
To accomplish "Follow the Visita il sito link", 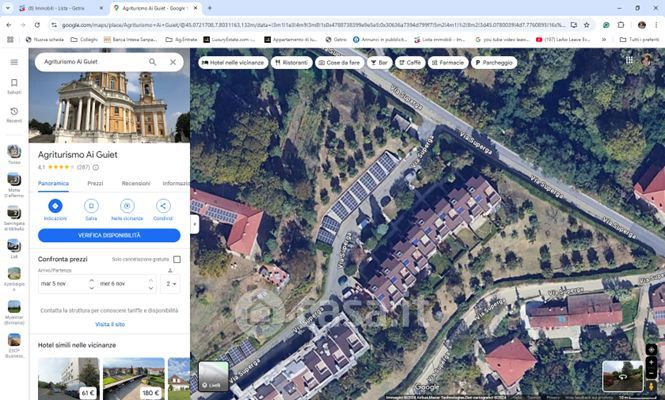I will [x=110, y=324].
